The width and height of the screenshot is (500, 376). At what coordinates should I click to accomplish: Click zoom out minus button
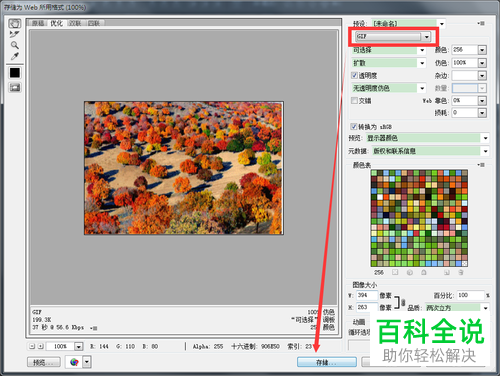(32, 346)
